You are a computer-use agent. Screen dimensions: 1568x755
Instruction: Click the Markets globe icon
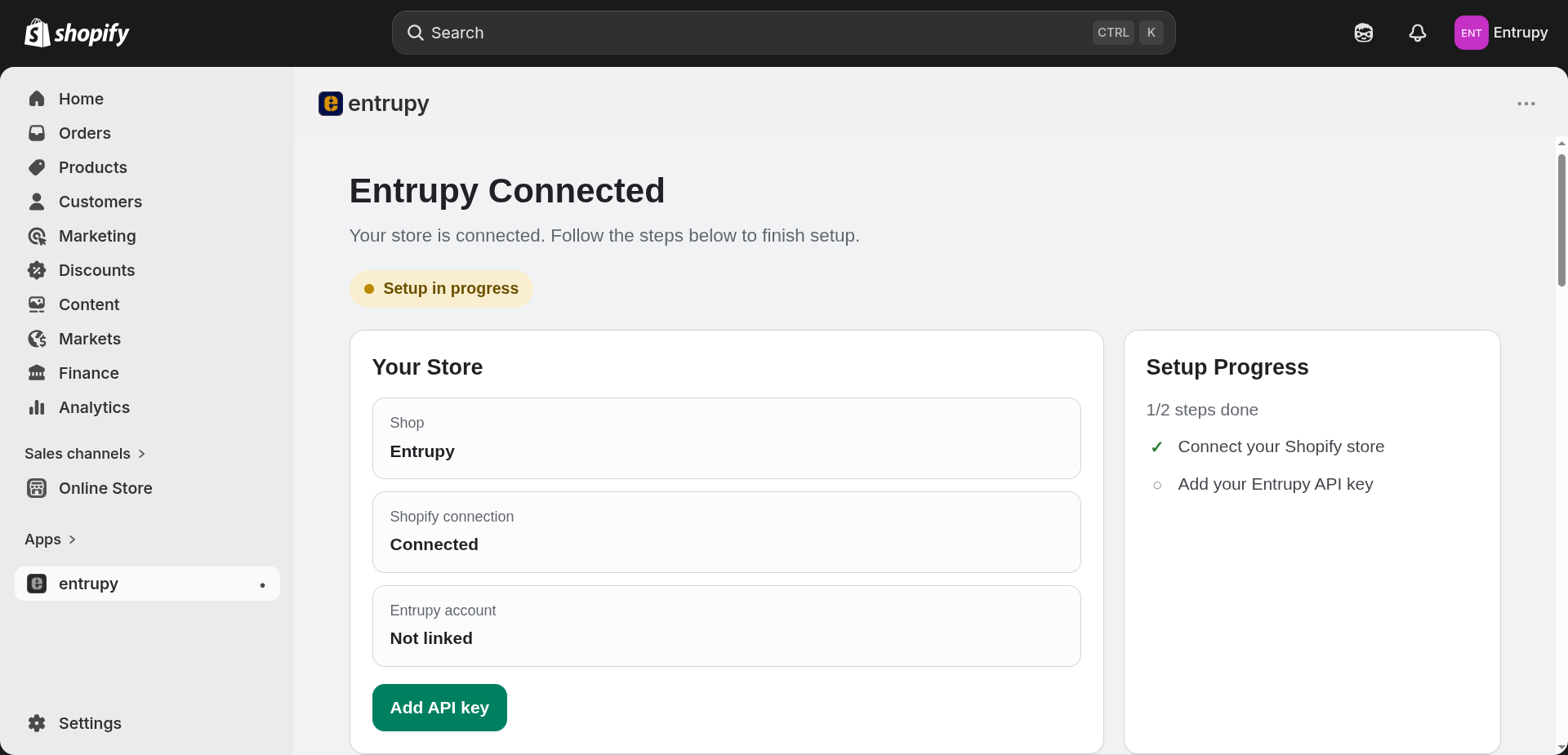pyautogui.click(x=37, y=339)
